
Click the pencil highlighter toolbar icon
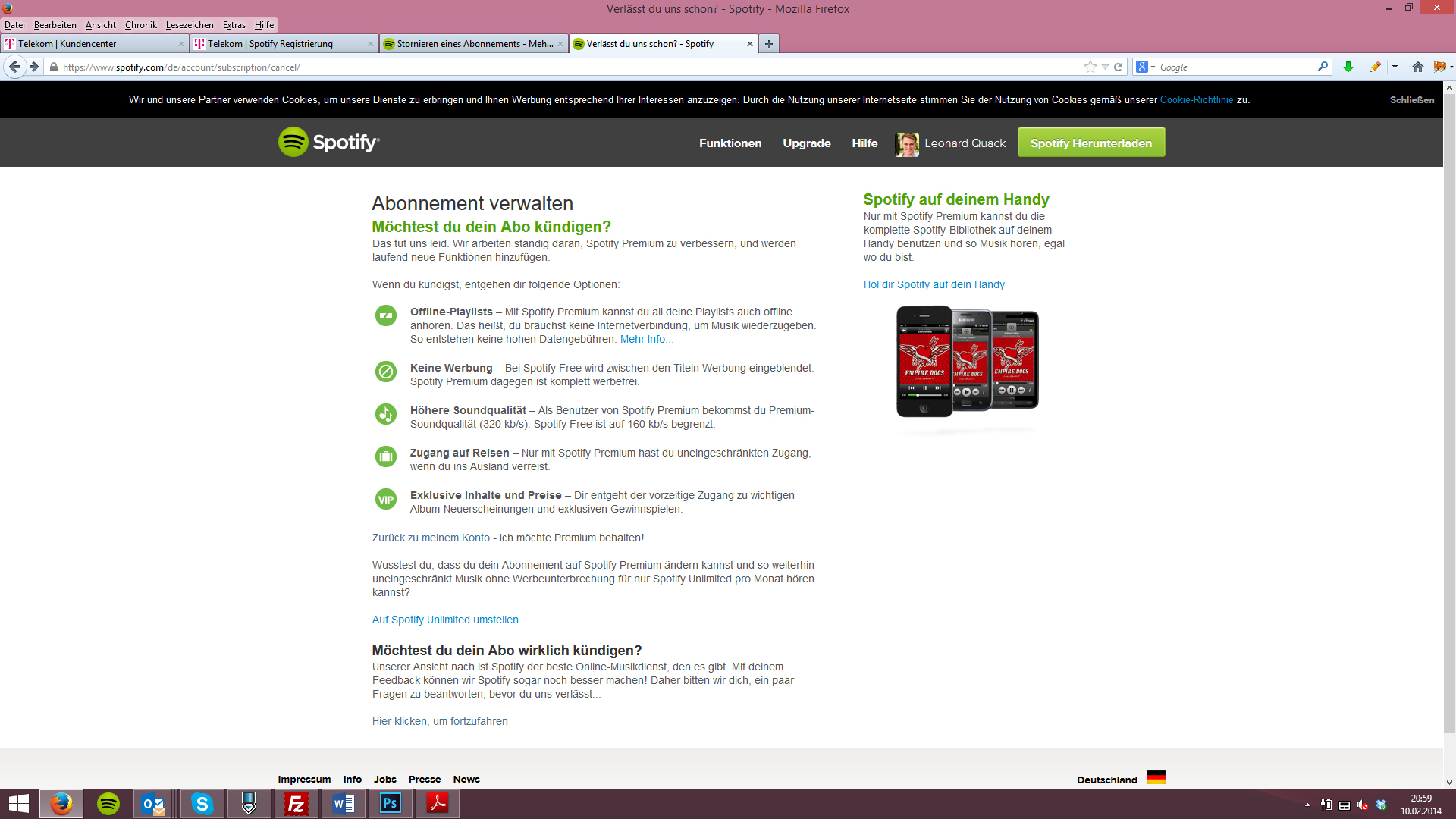point(1375,67)
